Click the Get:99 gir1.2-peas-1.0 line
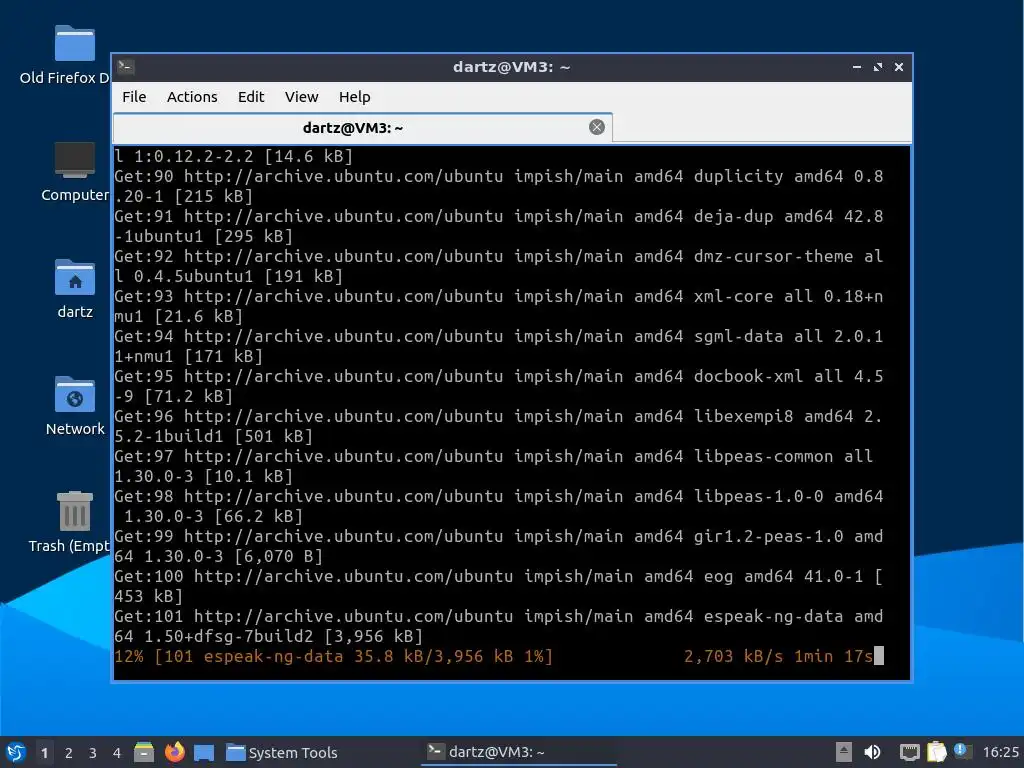1024x768 pixels. [x=499, y=546]
